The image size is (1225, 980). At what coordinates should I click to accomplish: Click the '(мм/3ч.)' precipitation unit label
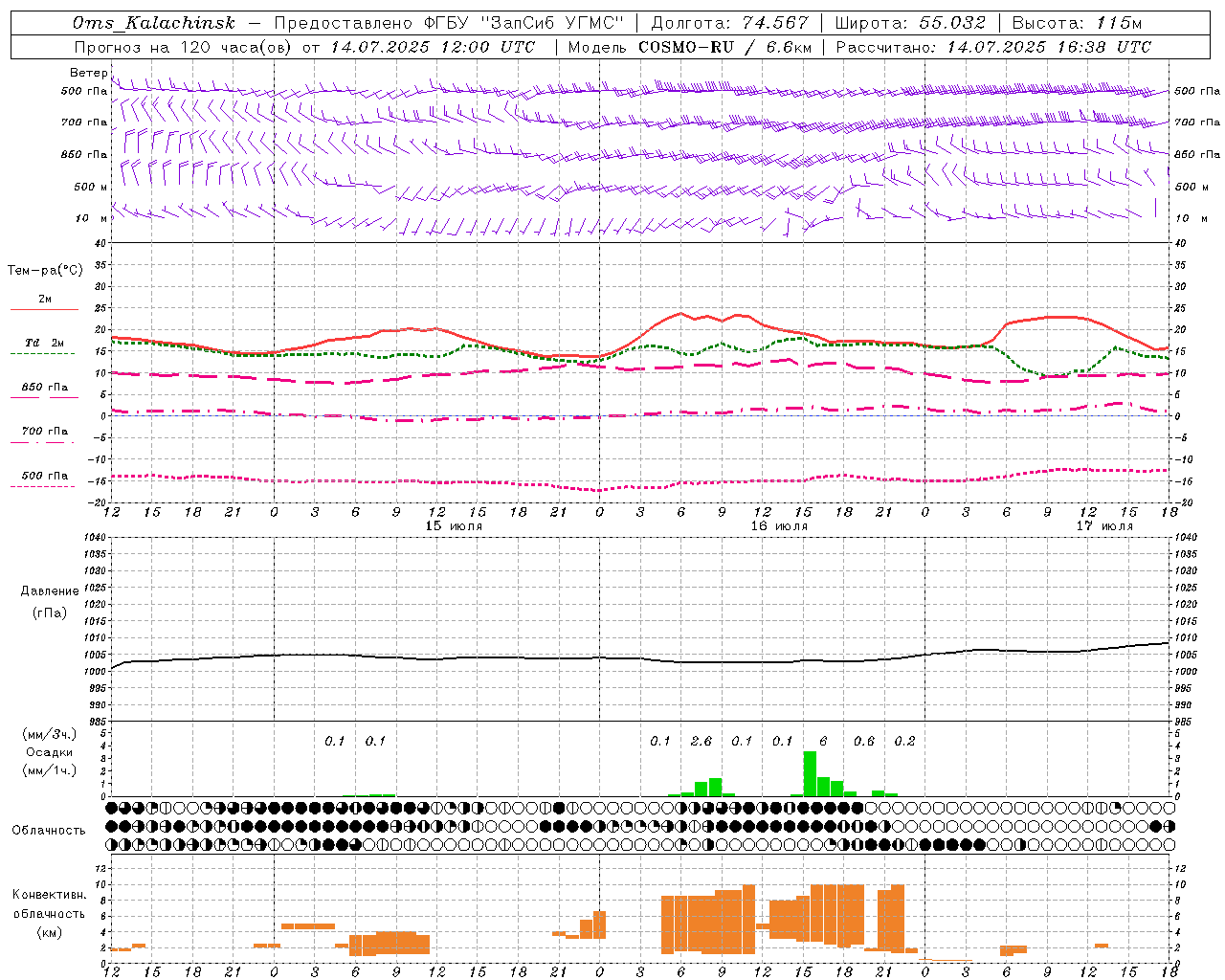(x=50, y=734)
